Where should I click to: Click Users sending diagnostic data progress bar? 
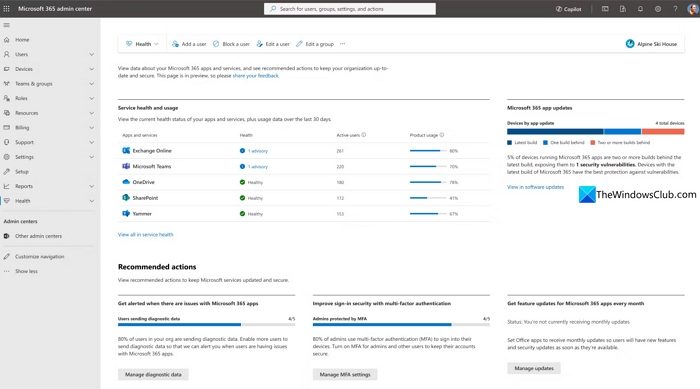(206, 325)
